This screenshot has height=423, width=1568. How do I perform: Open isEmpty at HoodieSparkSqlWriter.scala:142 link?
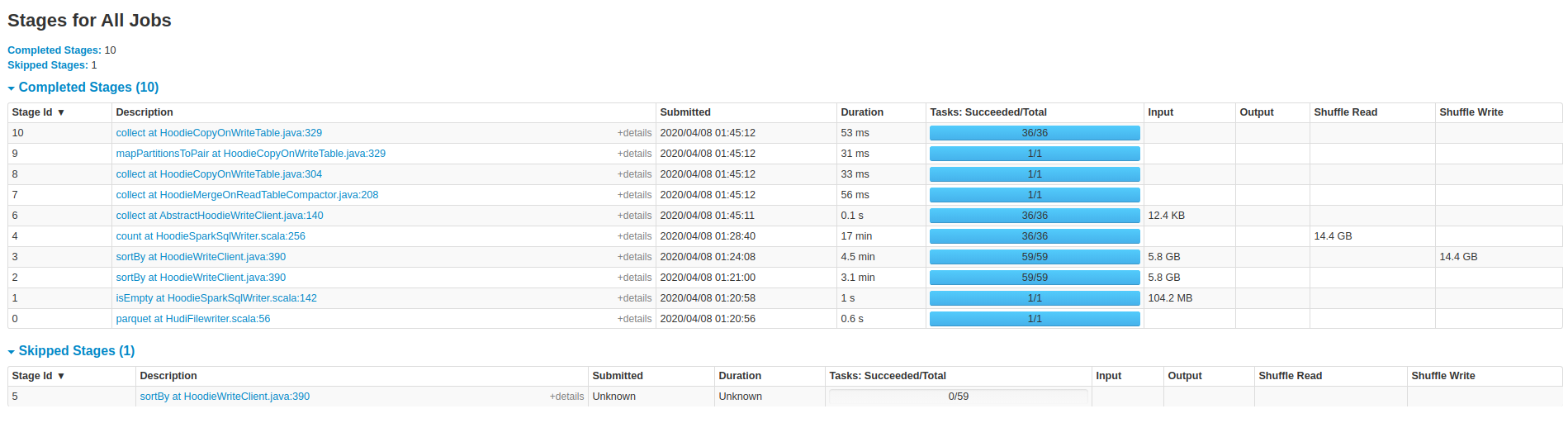tap(216, 298)
